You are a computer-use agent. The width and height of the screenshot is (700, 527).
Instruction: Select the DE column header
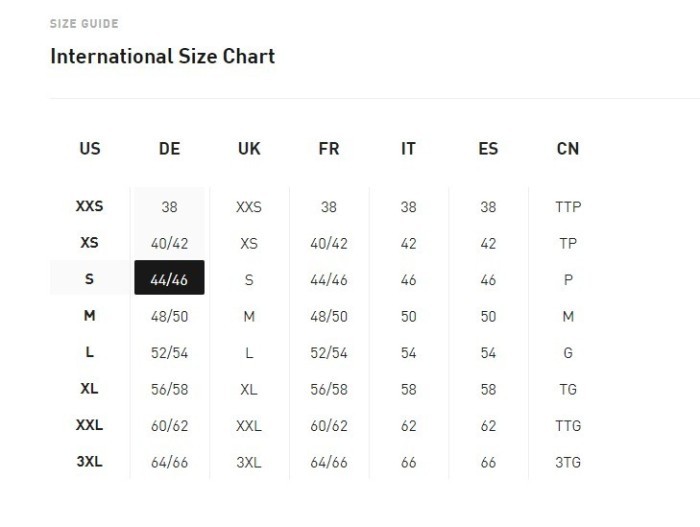pos(170,149)
